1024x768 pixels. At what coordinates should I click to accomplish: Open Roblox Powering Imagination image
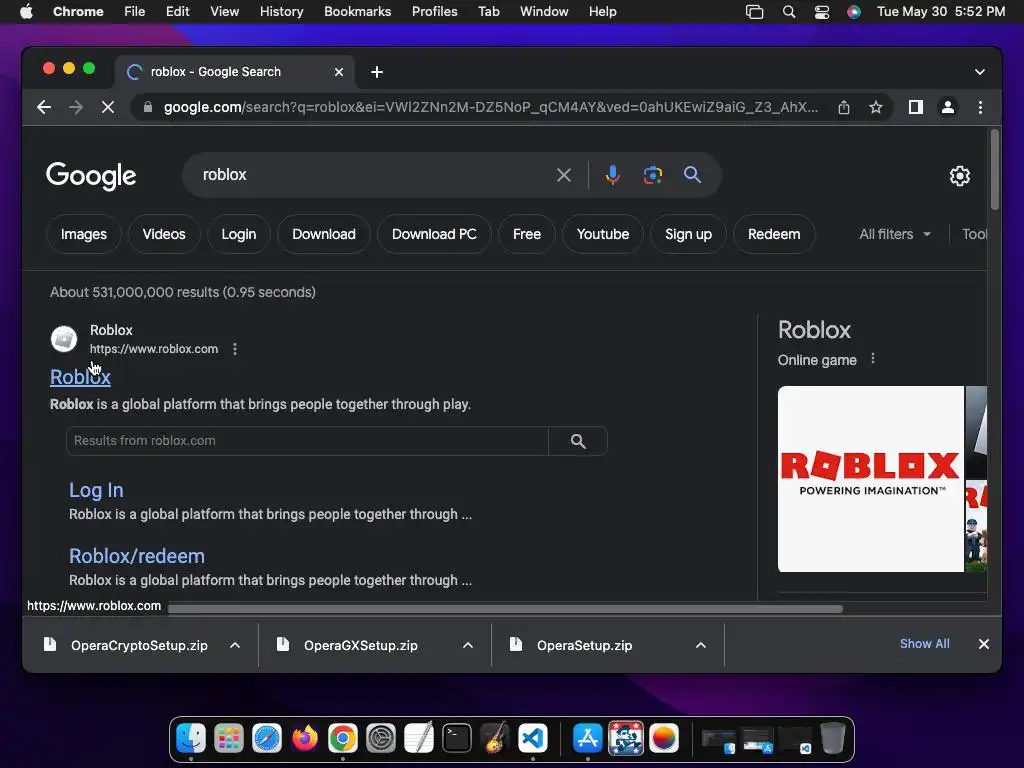871,479
